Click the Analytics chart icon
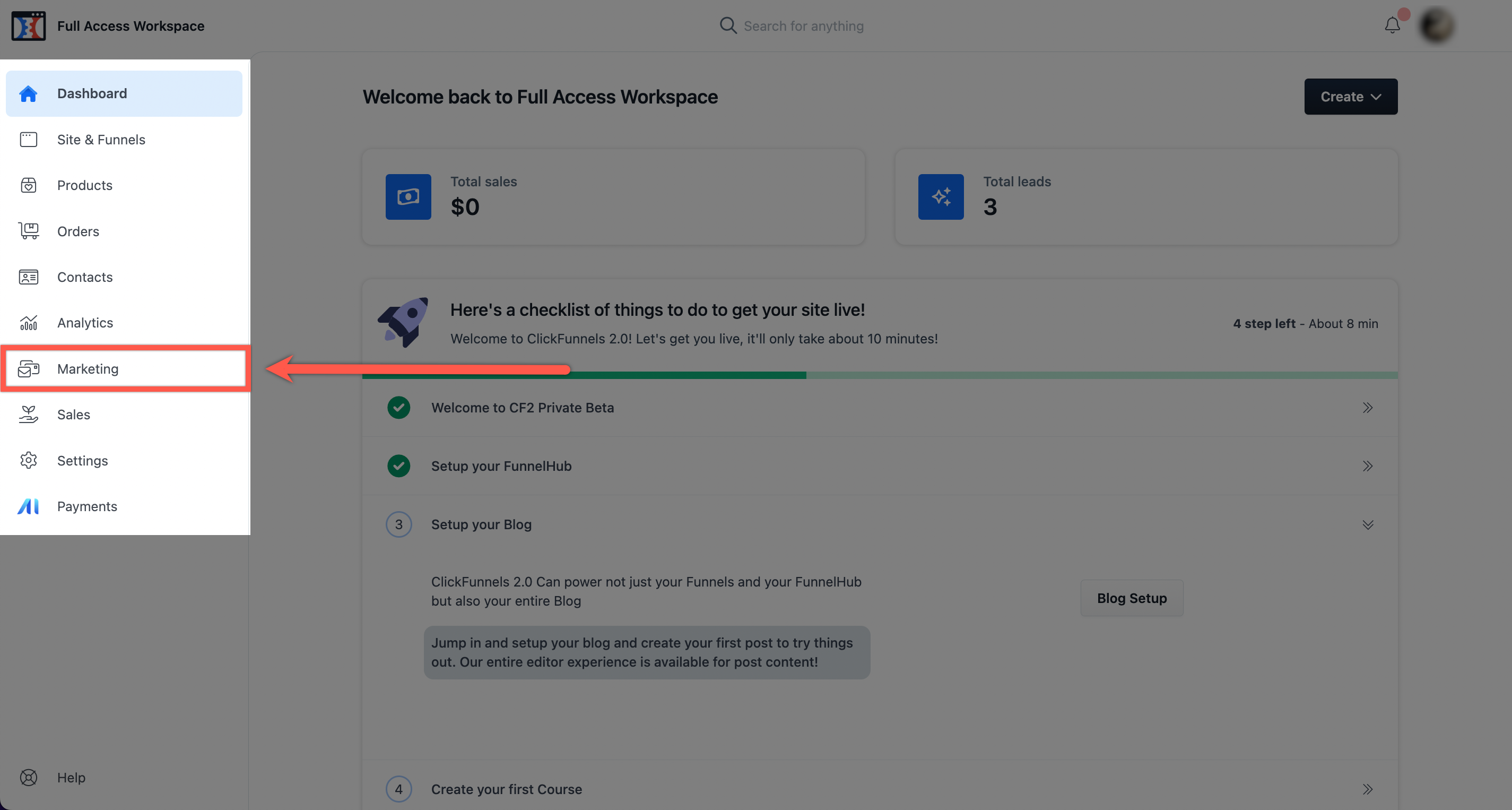Screen dimensions: 1512x810 tap(28, 323)
